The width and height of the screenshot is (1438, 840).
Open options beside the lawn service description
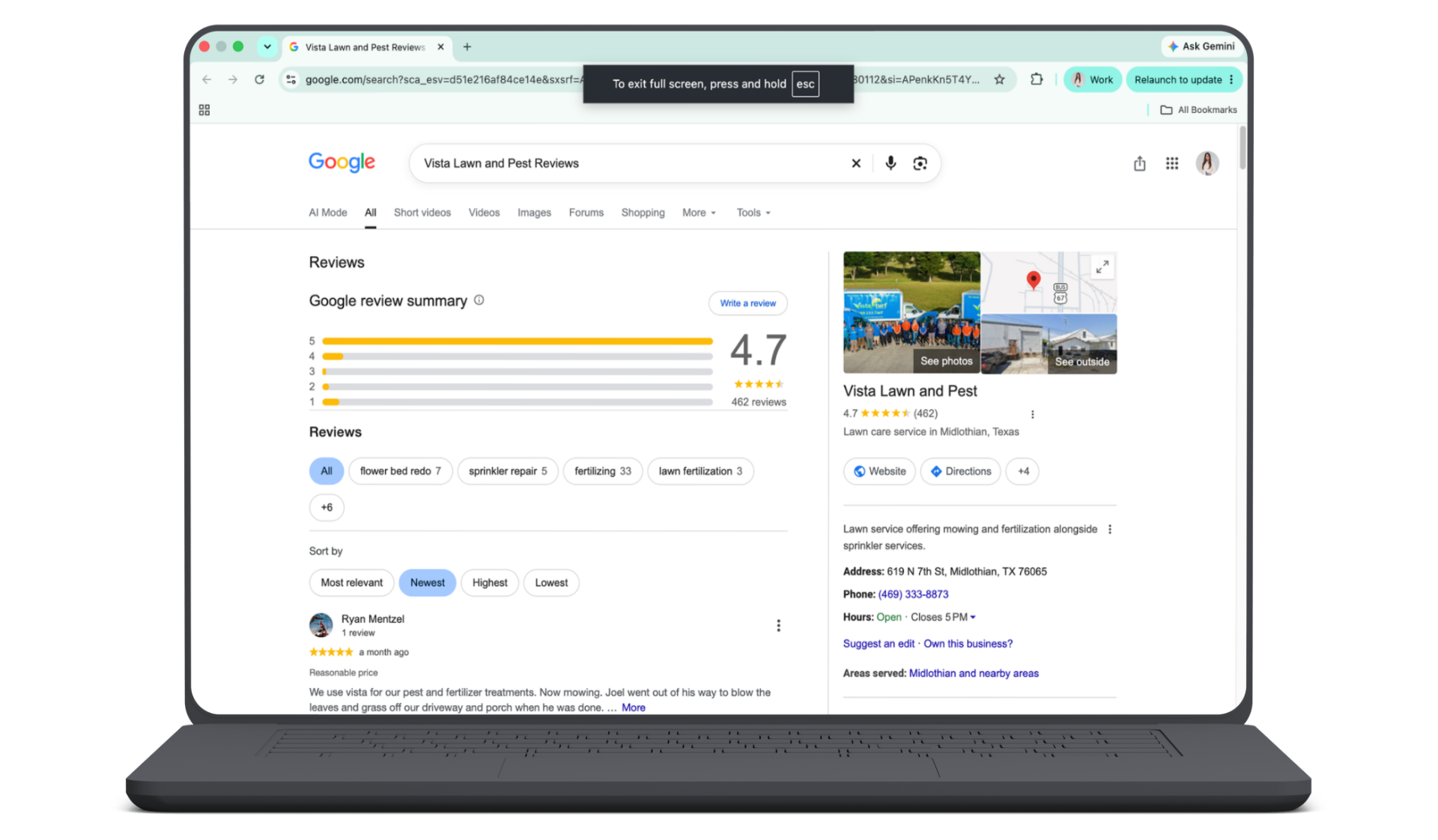click(x=1110, y=529)
